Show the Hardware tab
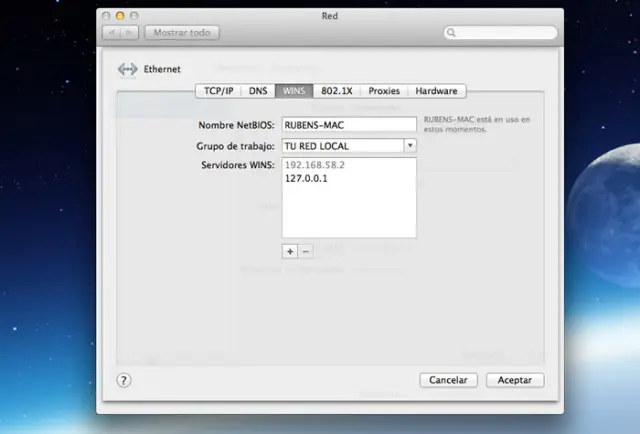This screenshot has width=640, height=434. coord(436,91)
